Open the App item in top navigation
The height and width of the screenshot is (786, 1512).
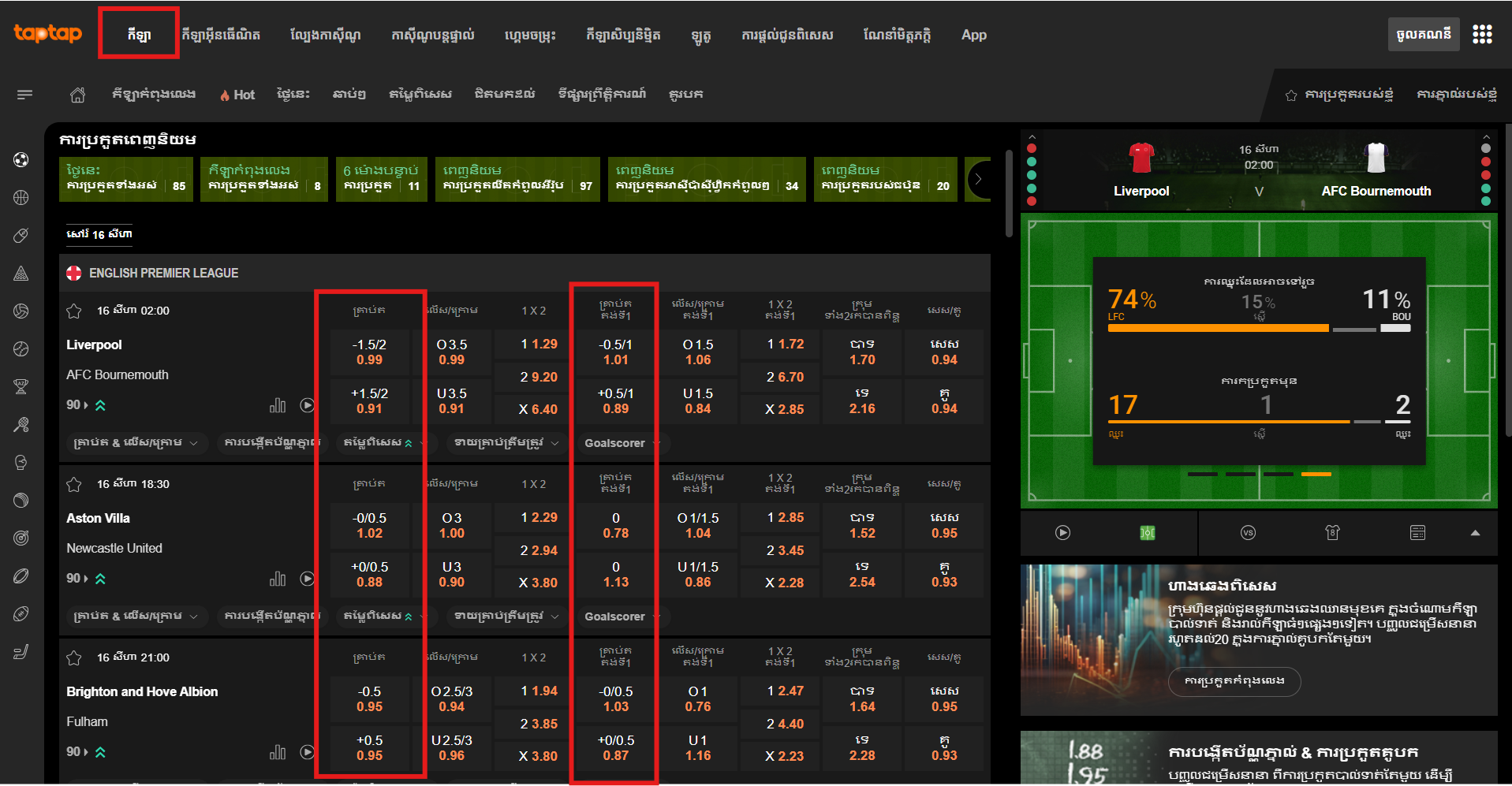tap(974, 35)
